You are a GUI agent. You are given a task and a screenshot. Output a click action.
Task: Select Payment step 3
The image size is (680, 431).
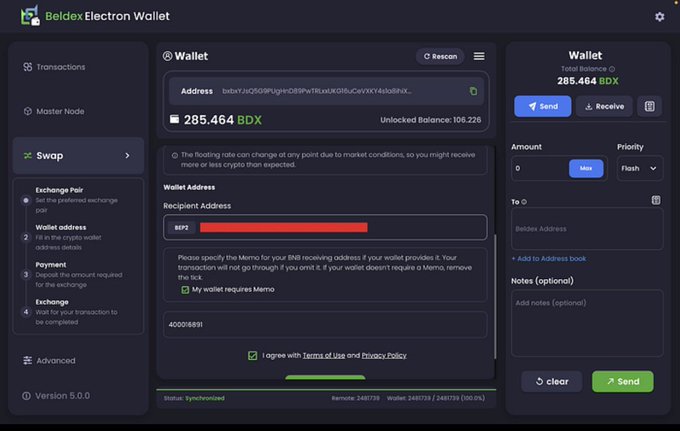pyautogui.click(x=74, y=274)
